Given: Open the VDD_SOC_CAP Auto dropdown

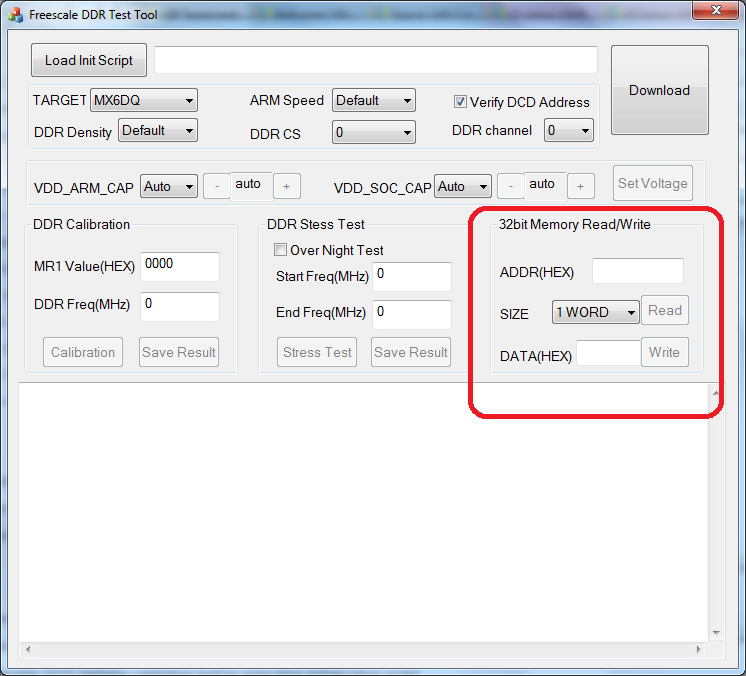Looking at the screenshot, I should [x=462, y=186].
